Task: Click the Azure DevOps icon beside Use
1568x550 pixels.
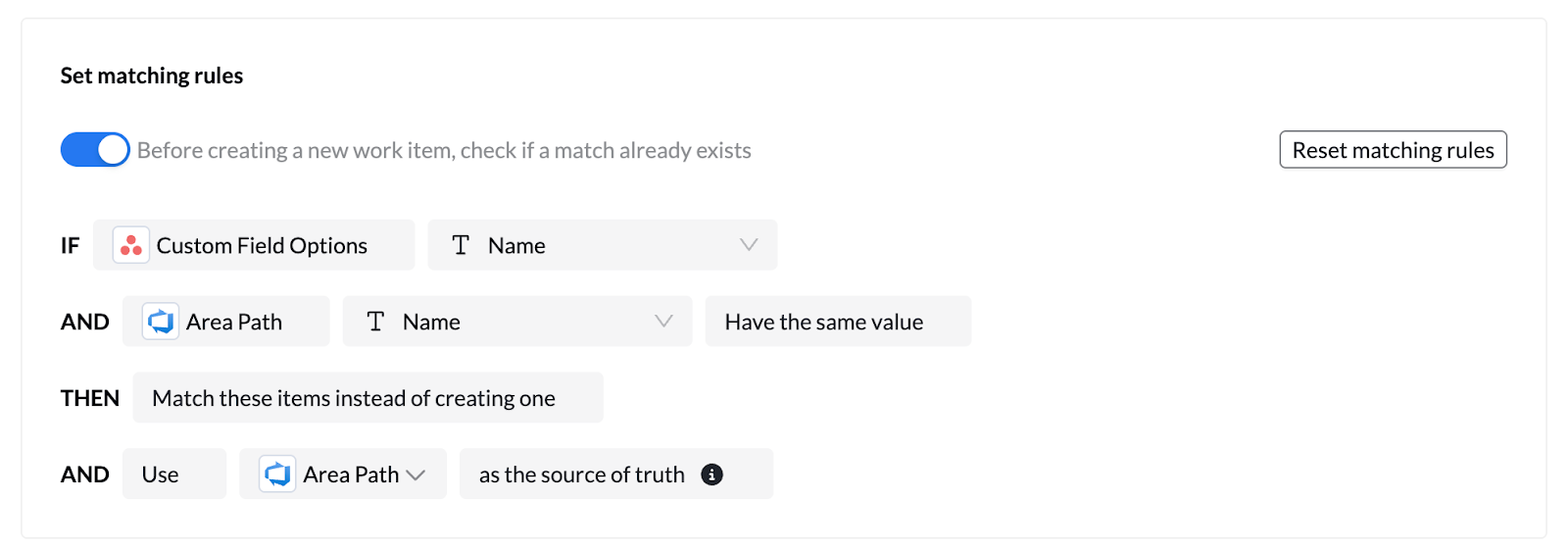Action: click(278, 475)
